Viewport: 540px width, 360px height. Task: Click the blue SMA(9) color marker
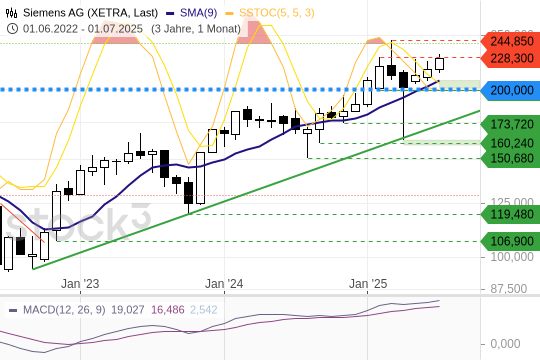coord(170,14)
